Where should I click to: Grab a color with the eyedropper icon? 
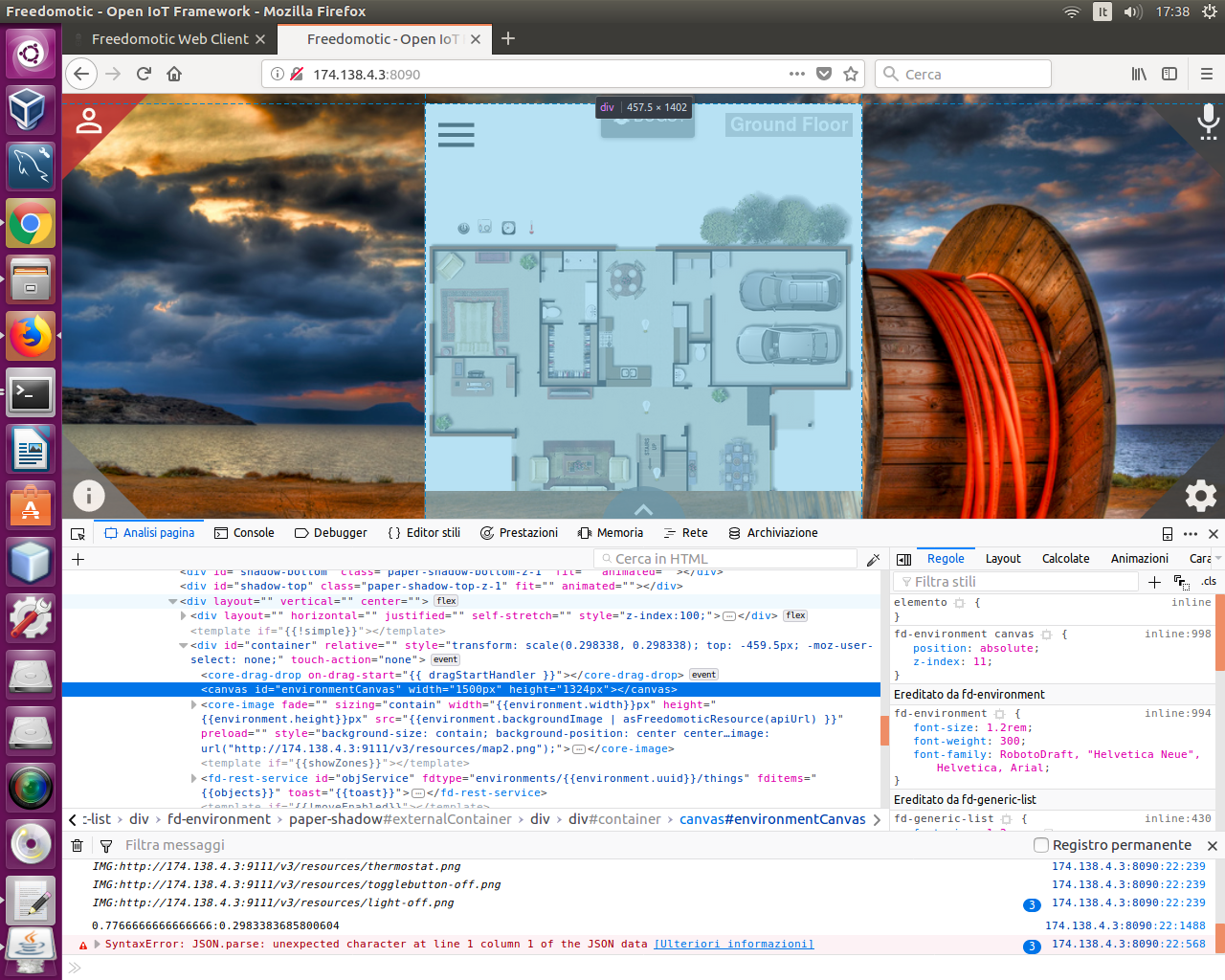pos(873,559)
